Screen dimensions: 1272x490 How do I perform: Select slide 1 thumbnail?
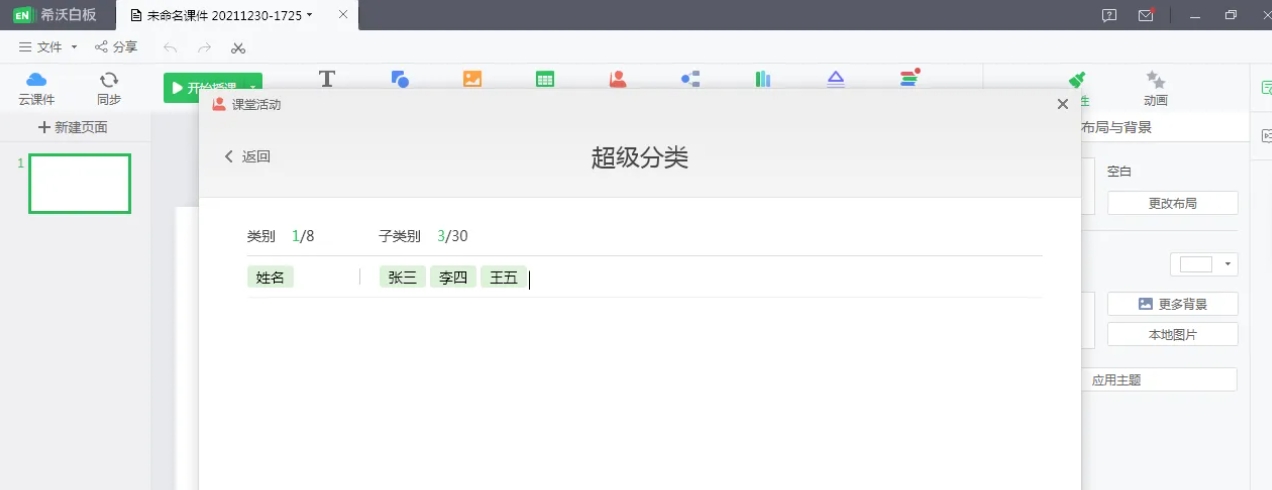coord(80,184)
